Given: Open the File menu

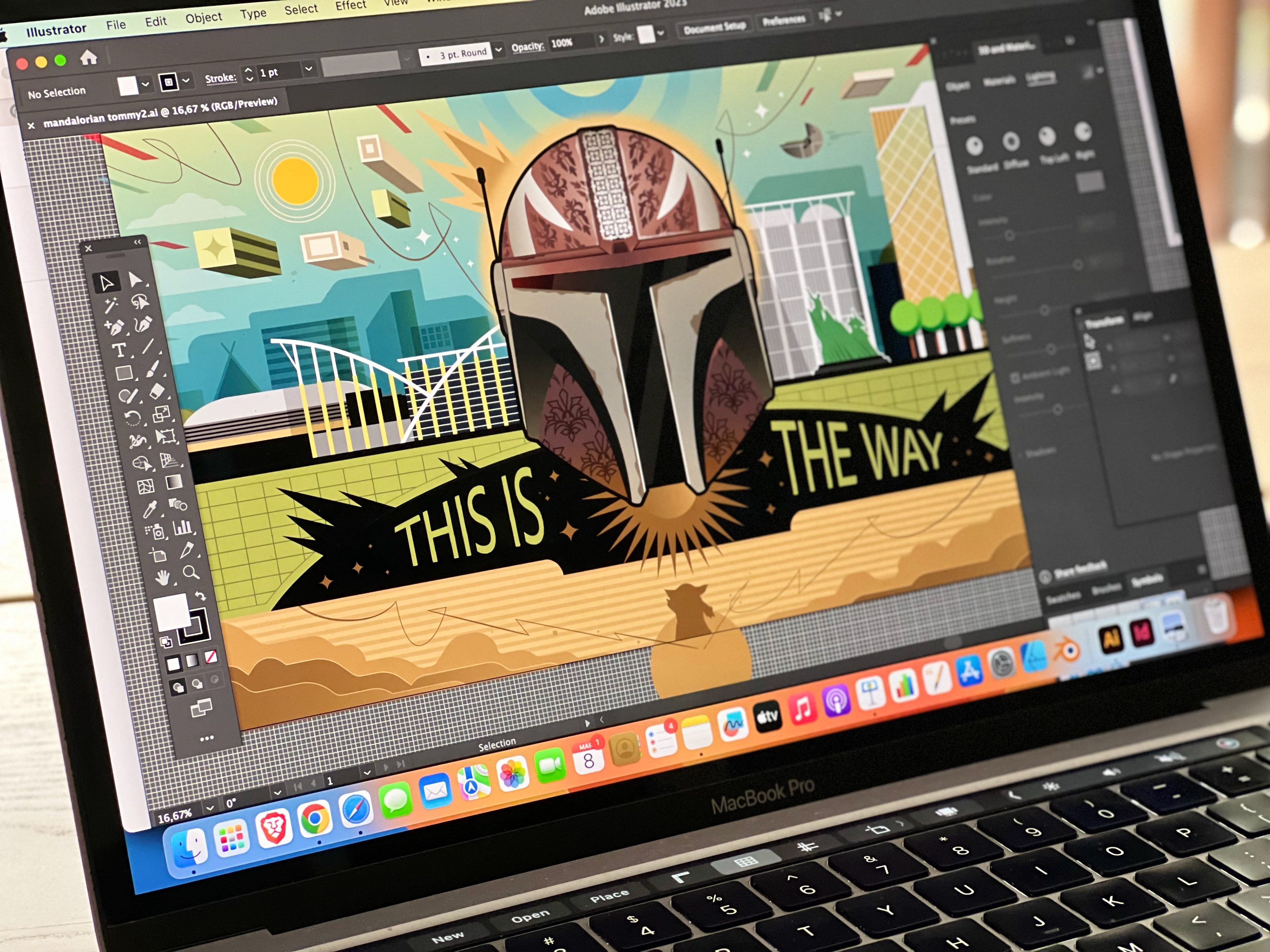Looking at the screenshot, I should click(116, 25).
